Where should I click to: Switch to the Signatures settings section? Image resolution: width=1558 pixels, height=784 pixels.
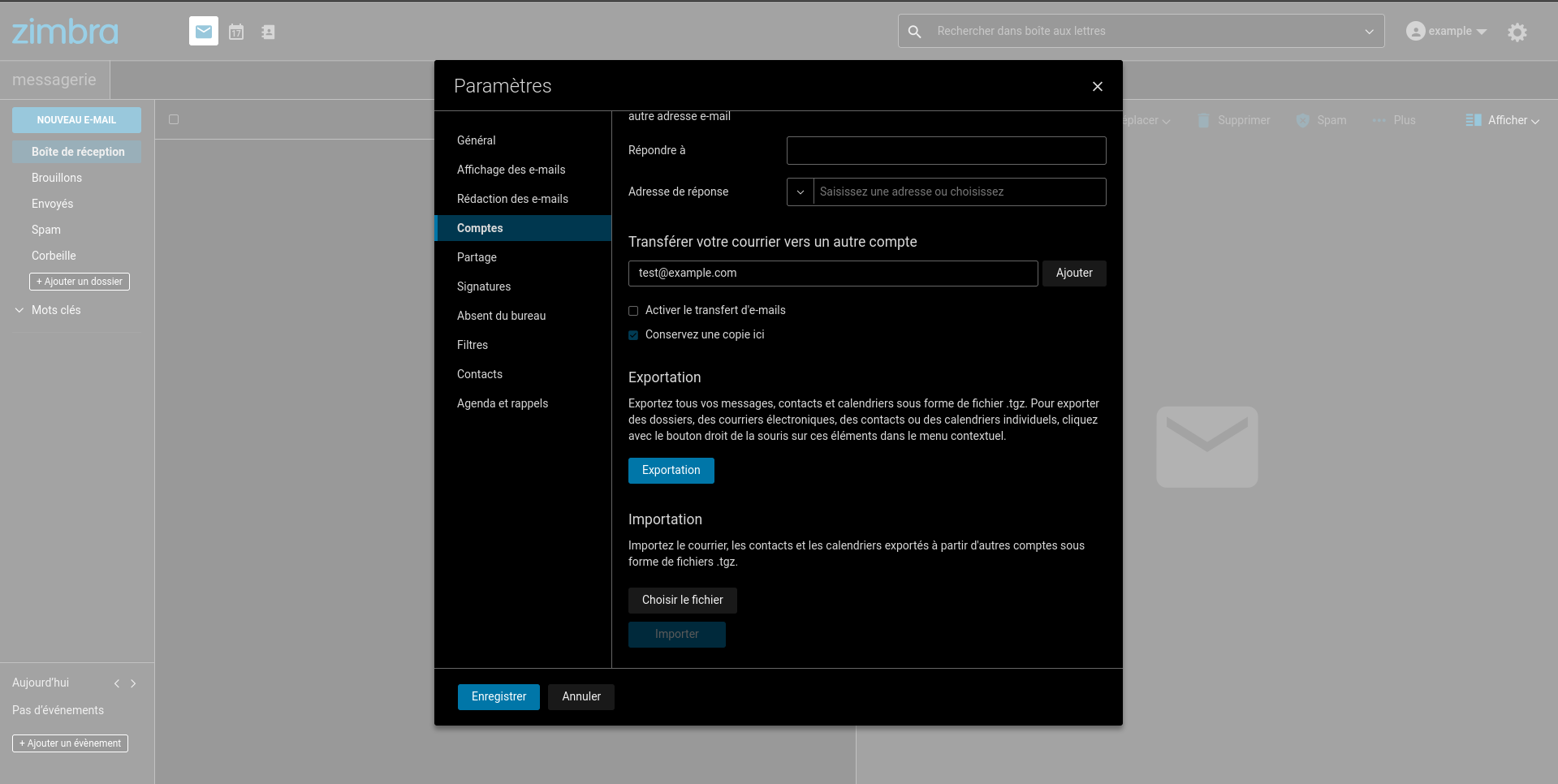click(484, 286)
